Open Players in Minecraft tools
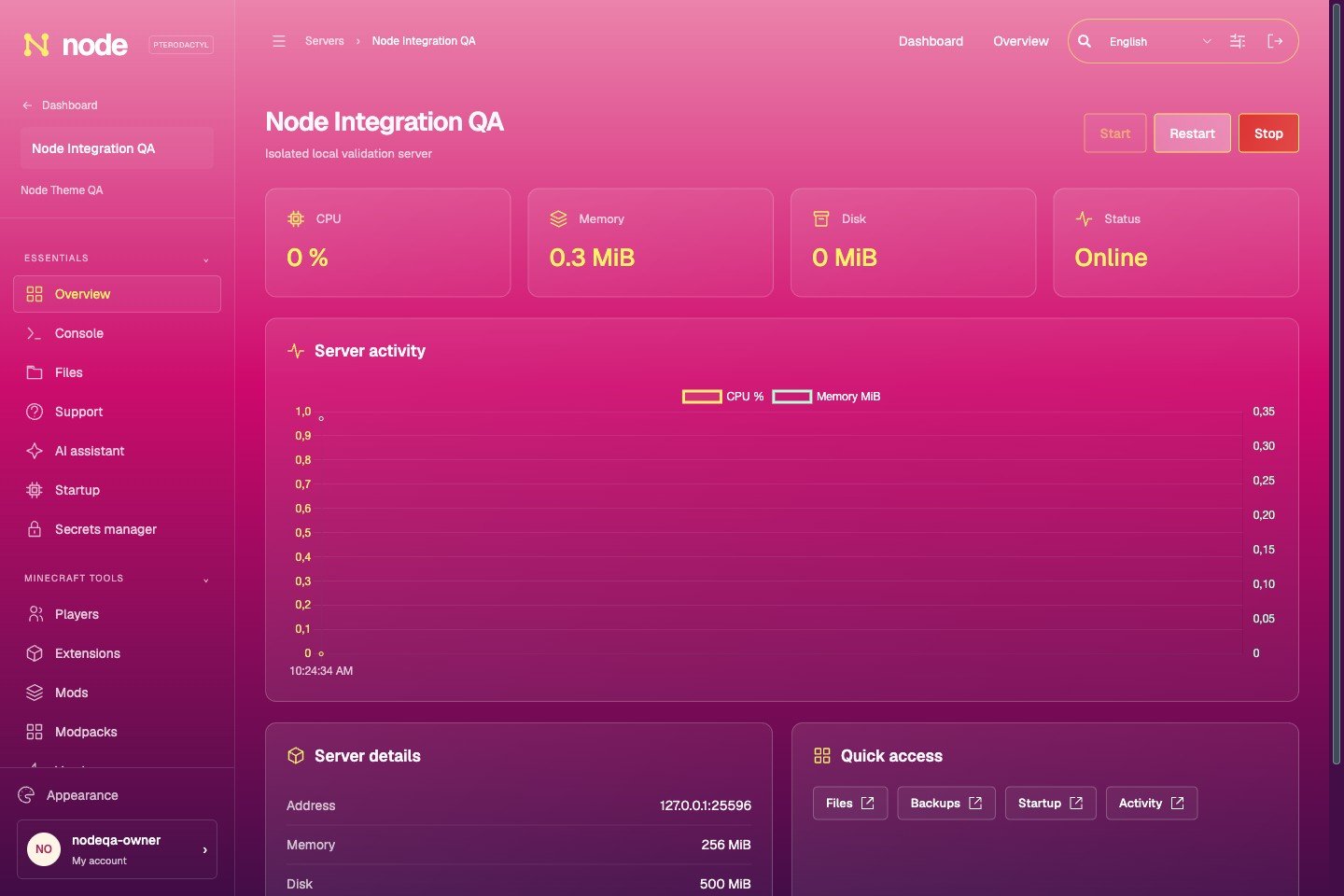1344x896 pixels. (x=117, y=614)
